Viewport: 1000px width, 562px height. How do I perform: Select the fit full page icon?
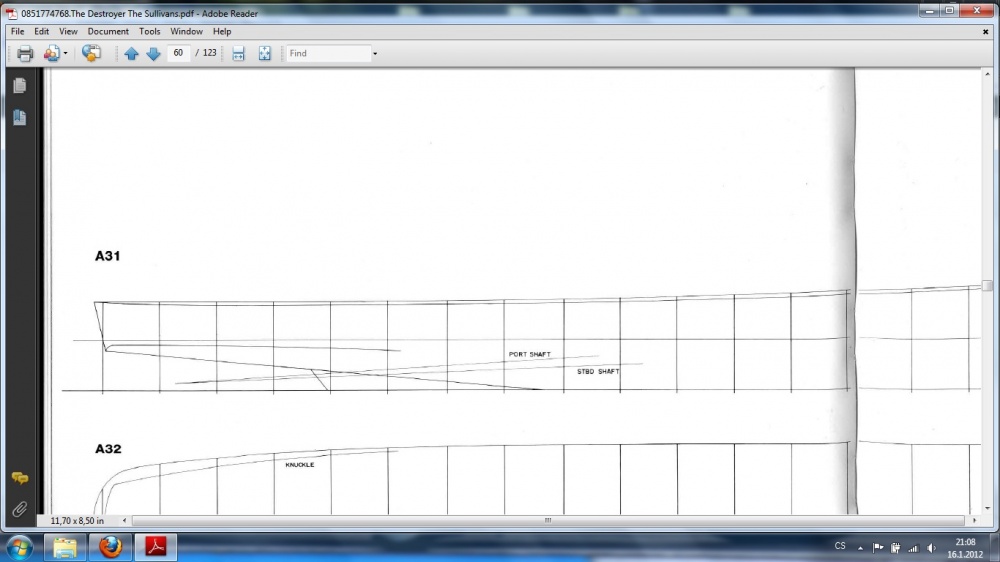265,54
